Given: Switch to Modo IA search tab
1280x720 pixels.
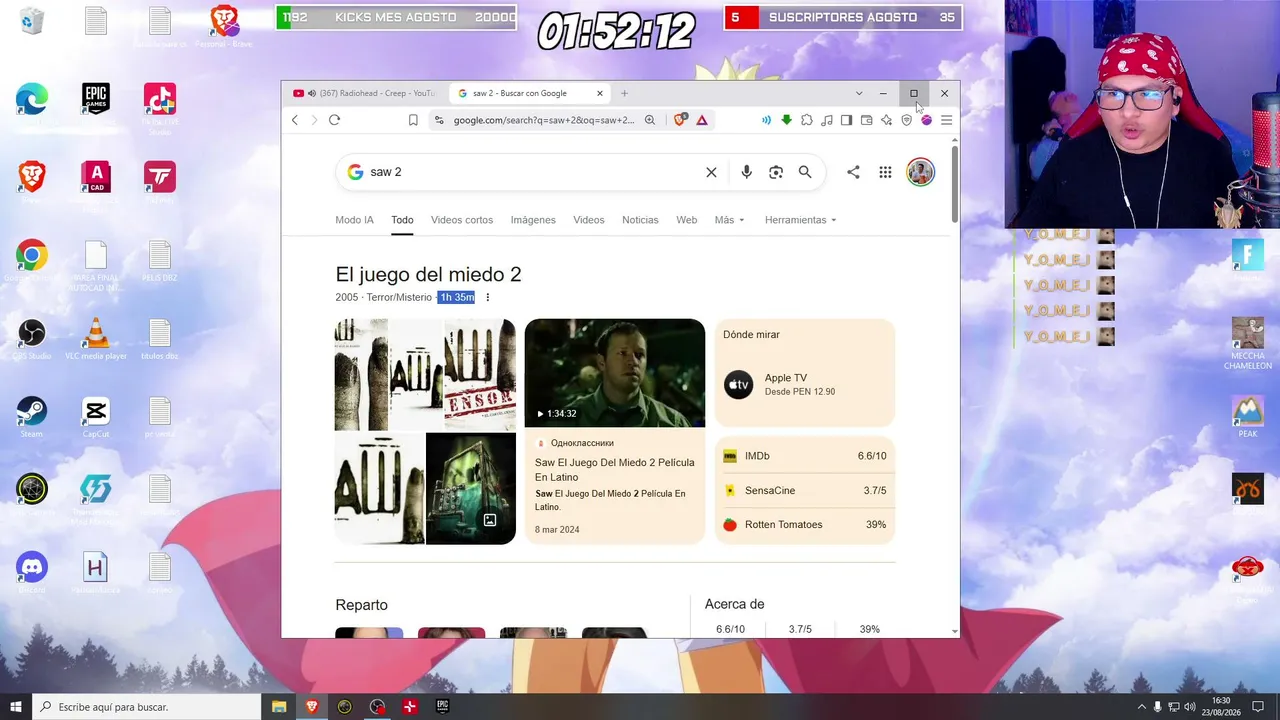Looking at the screenshot, I should tap(354, 220).
